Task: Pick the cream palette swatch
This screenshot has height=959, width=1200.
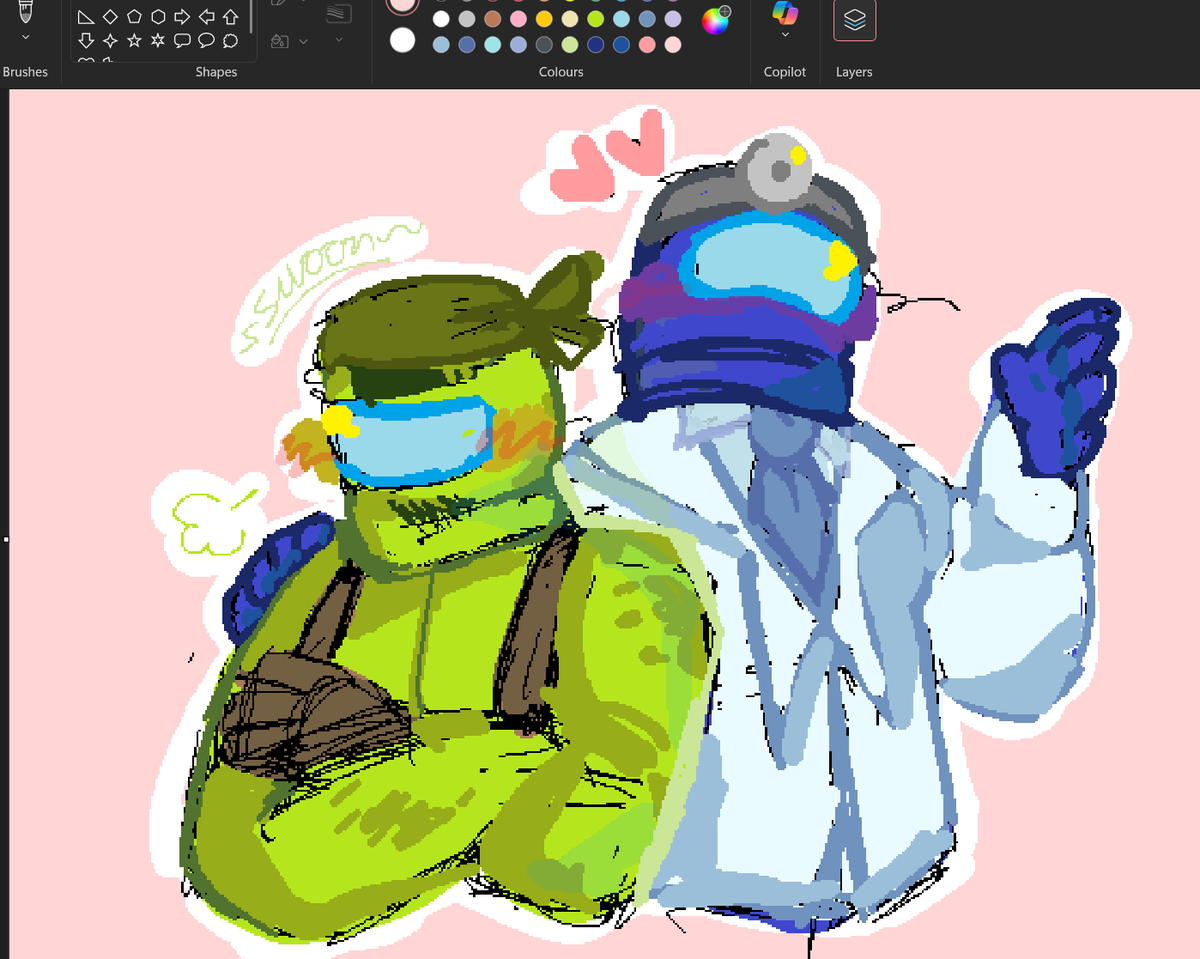Action: coord(570,19)
